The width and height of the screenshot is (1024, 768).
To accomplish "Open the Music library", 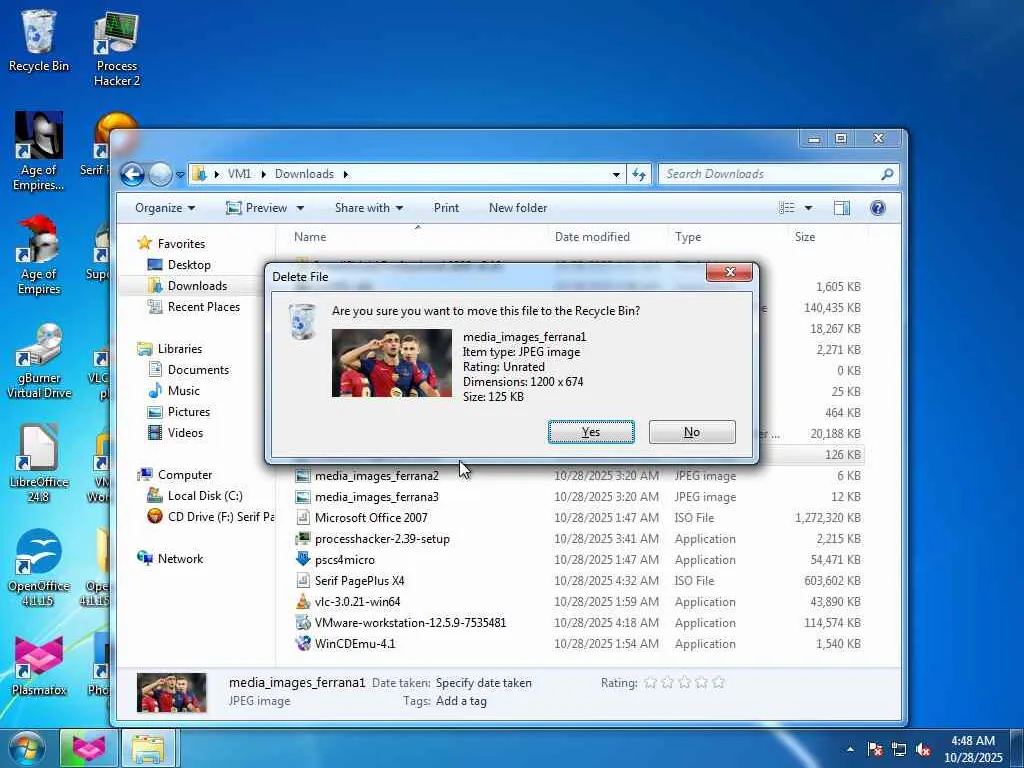I will point(174,391).
